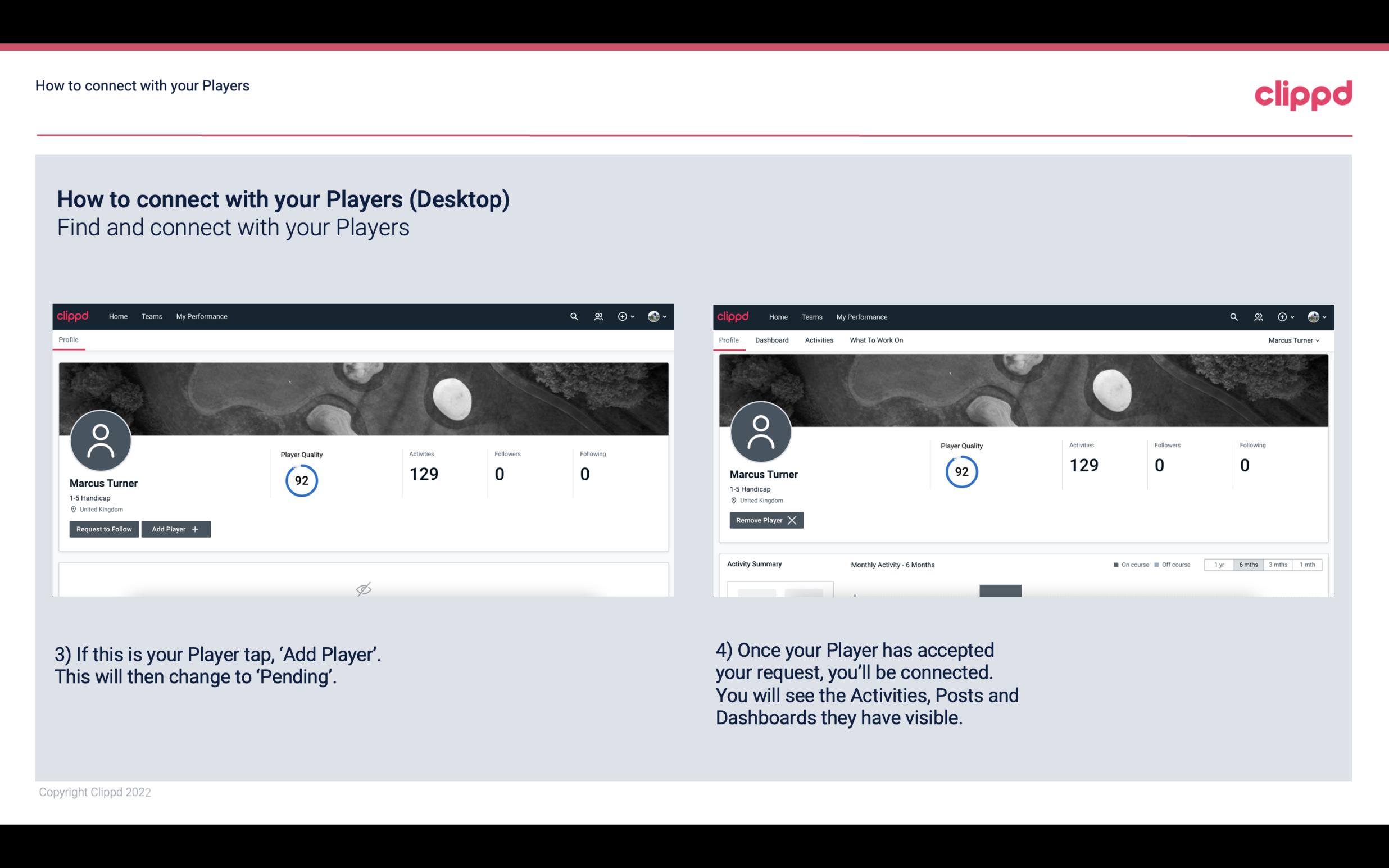
Task: Select the 'What To On' tab
Action: coord(876,340)
